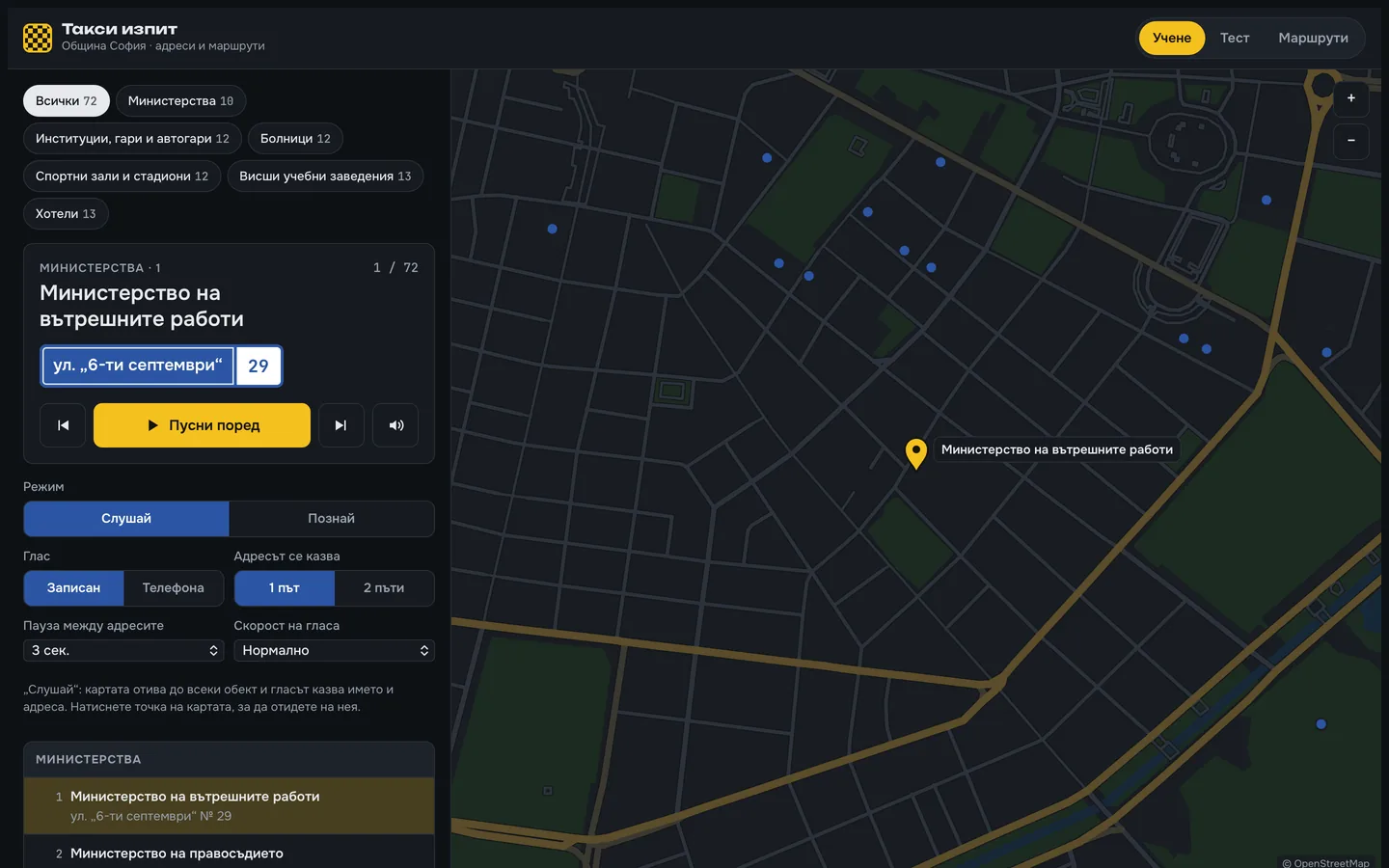This screenshot has width=1389, height=868.
Task: Click the blue dot in bottom-right park
Action: click(1321, 724)
